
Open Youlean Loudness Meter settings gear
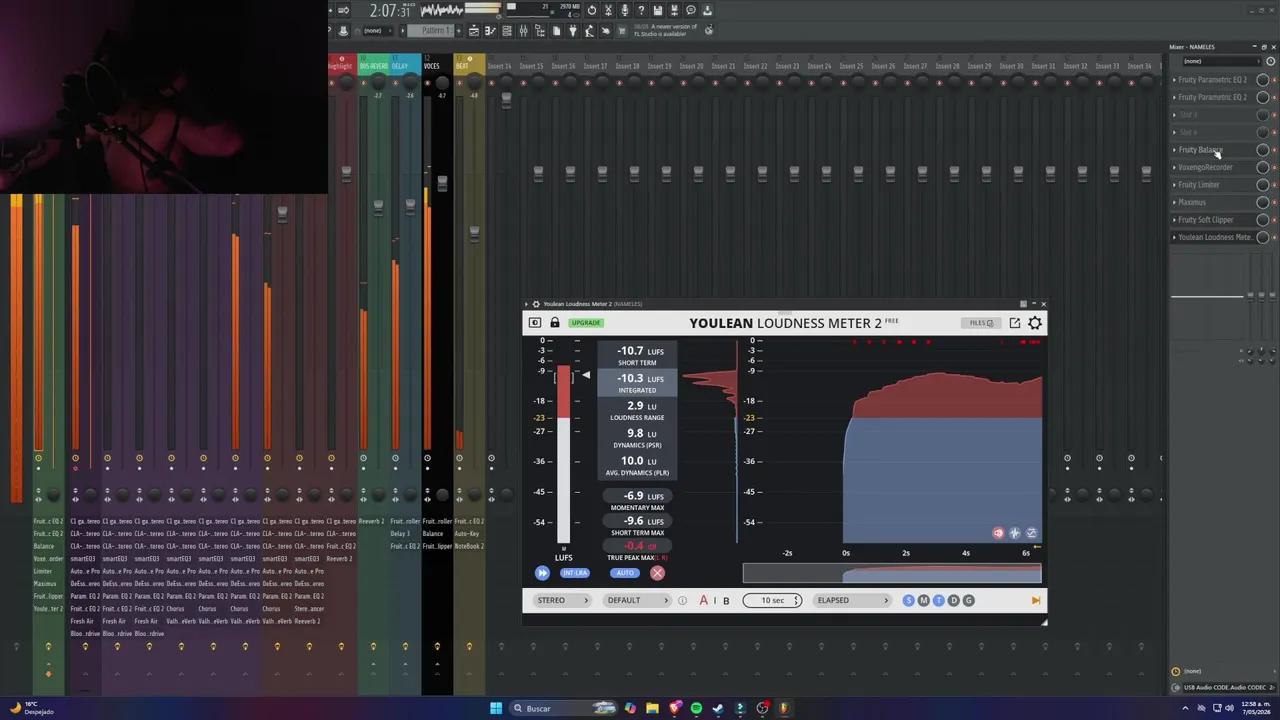pos(1035,323)
